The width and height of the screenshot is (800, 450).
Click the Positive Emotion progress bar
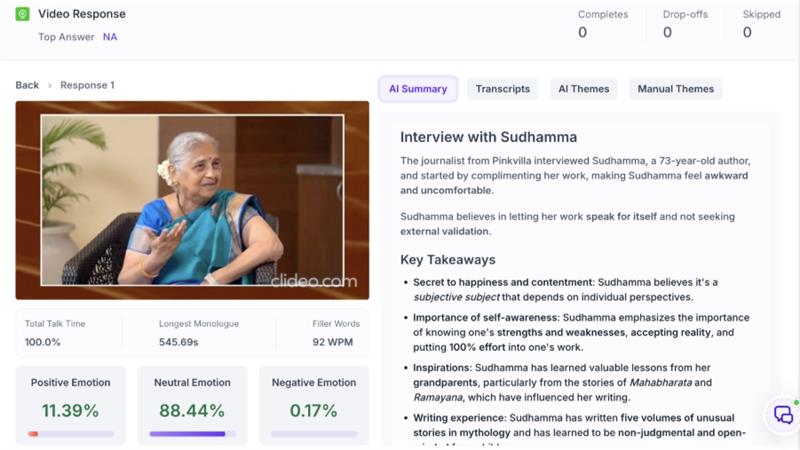click(70, 434)
